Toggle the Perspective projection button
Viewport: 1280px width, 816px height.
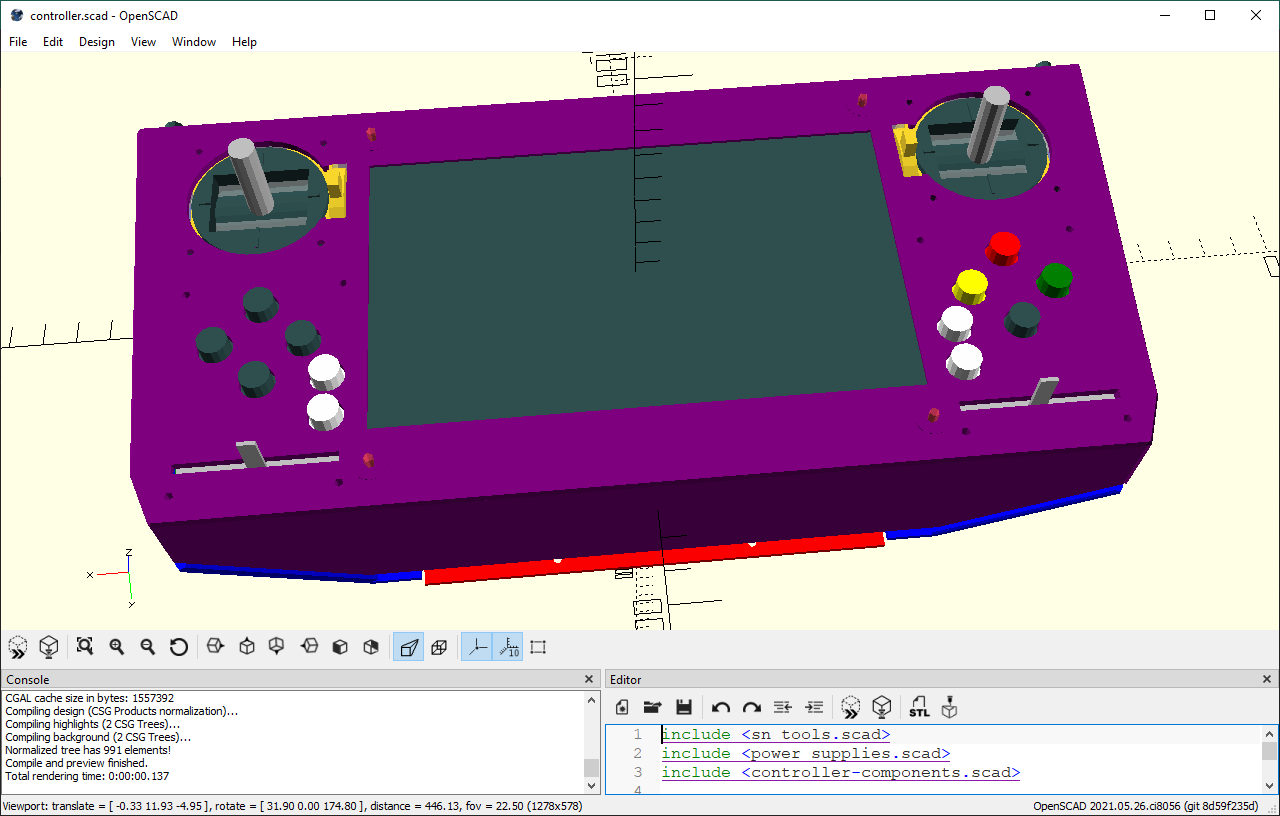(x=408, y=647)
